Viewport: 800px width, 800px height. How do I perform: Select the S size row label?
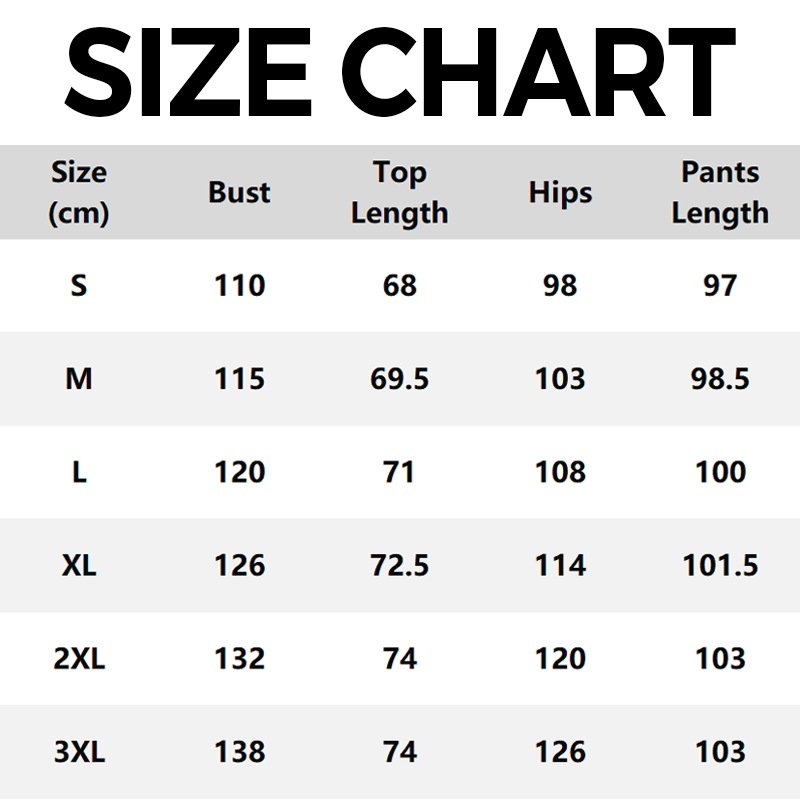pyautogui.click(x=79, y=286)
